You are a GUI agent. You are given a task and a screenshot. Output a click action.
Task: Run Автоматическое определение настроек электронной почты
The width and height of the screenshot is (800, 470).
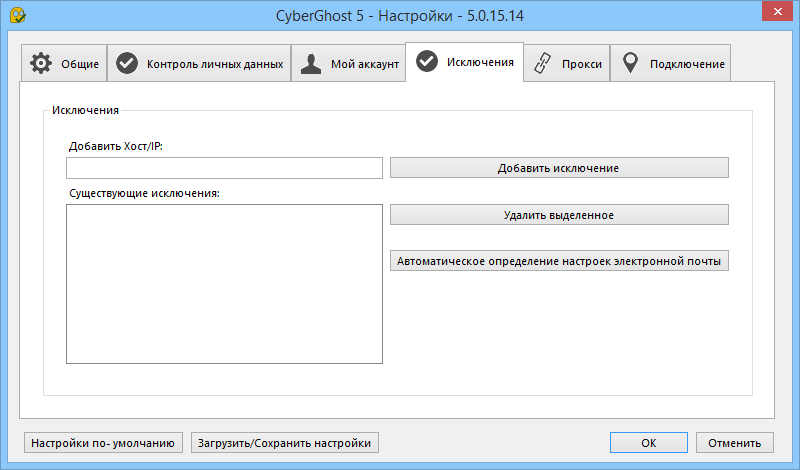(559, 261)
